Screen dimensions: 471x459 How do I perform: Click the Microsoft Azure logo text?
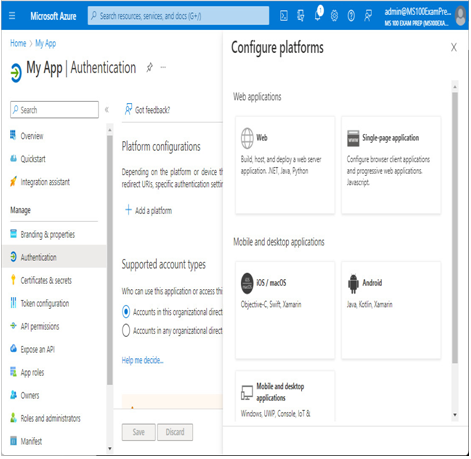point(53,16)
